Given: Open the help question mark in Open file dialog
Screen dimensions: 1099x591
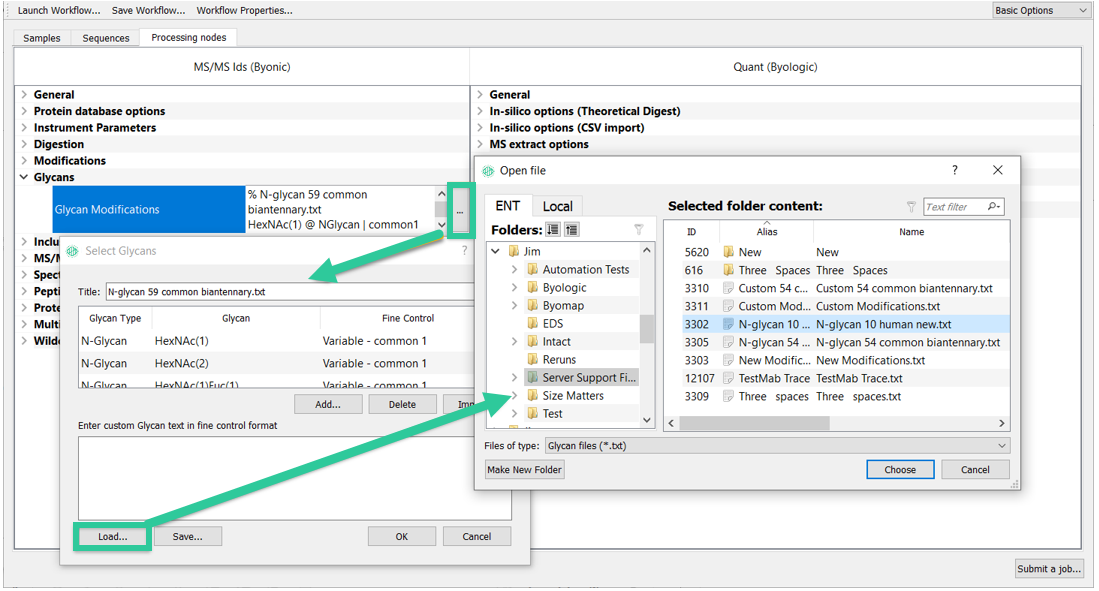Looking at the screenshot, I should point(955,170).
